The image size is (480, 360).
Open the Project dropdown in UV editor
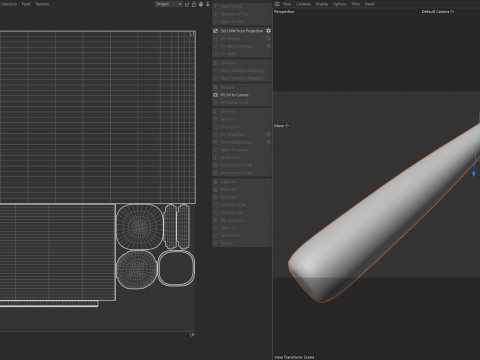coord(169,4)
